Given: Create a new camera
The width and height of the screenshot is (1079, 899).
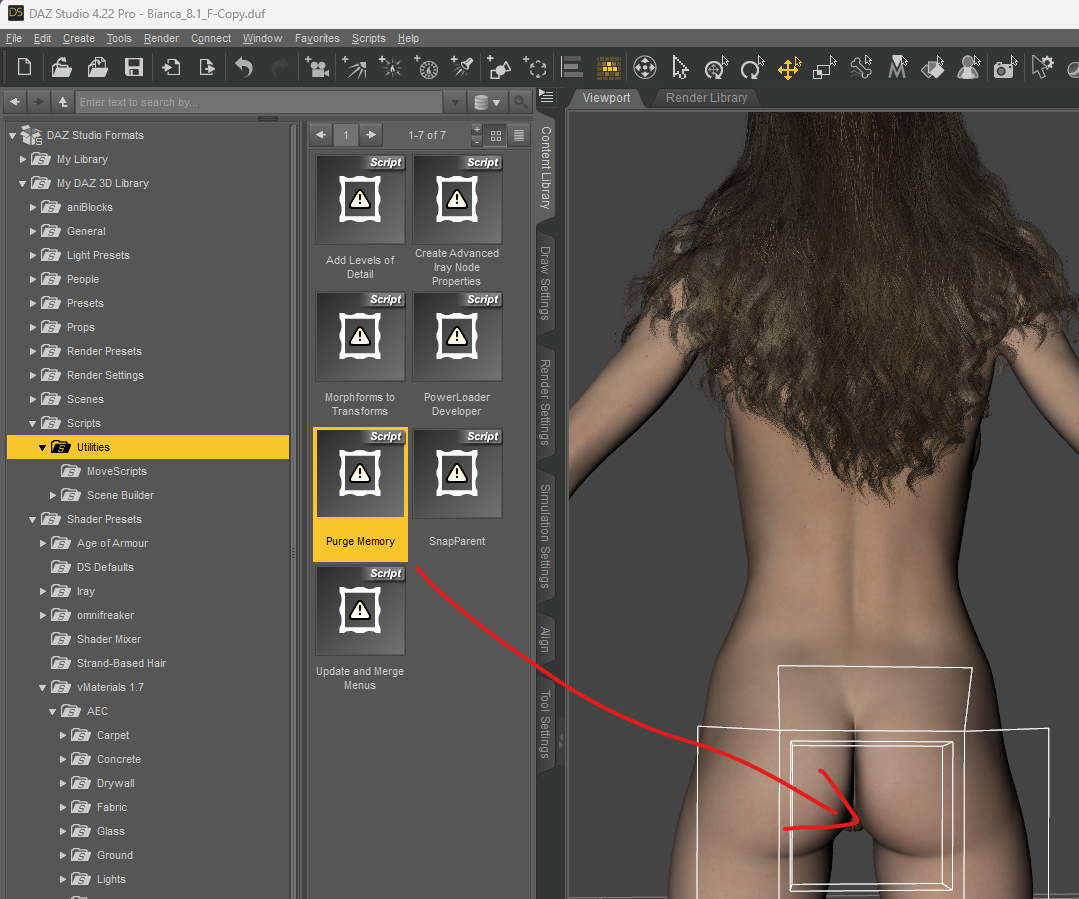Looking at the screenshot, I should pos(317,67).
